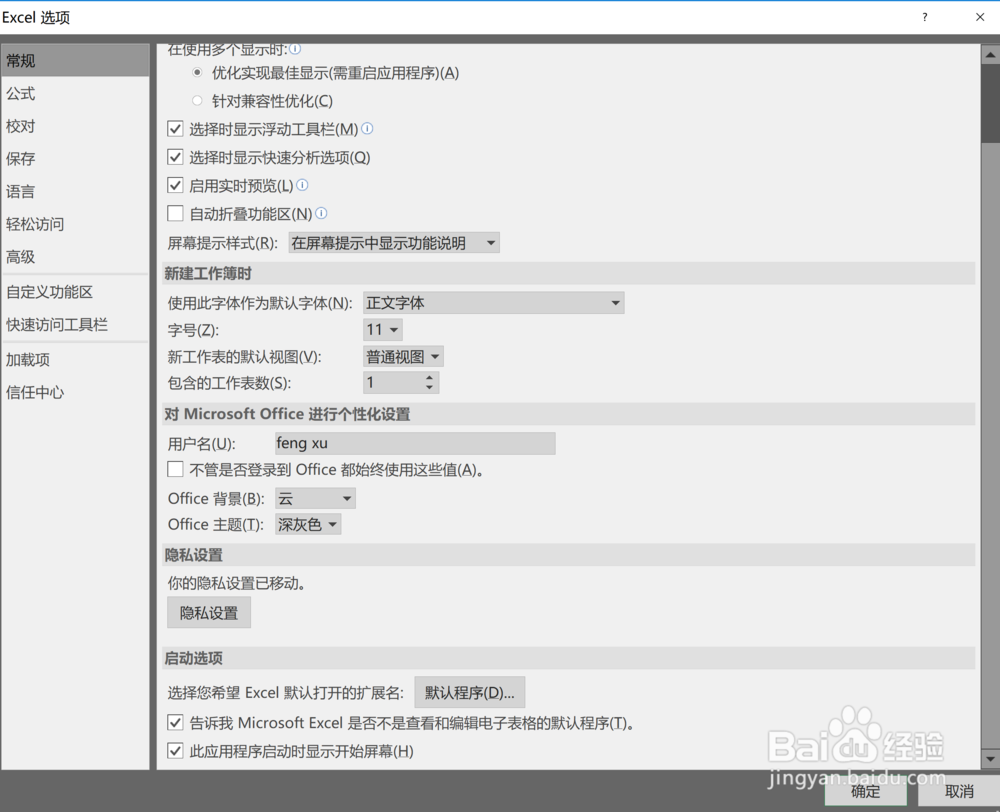Open 信任中心 category in sidebar
Screen dimensions: 1000x812
pyautogui.click(x=75, y=392)
